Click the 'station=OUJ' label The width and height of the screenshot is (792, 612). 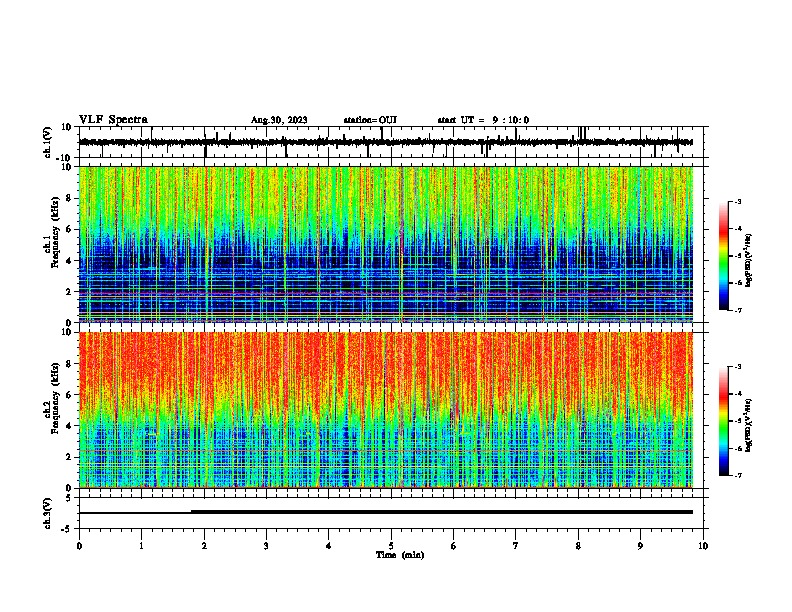370,120
